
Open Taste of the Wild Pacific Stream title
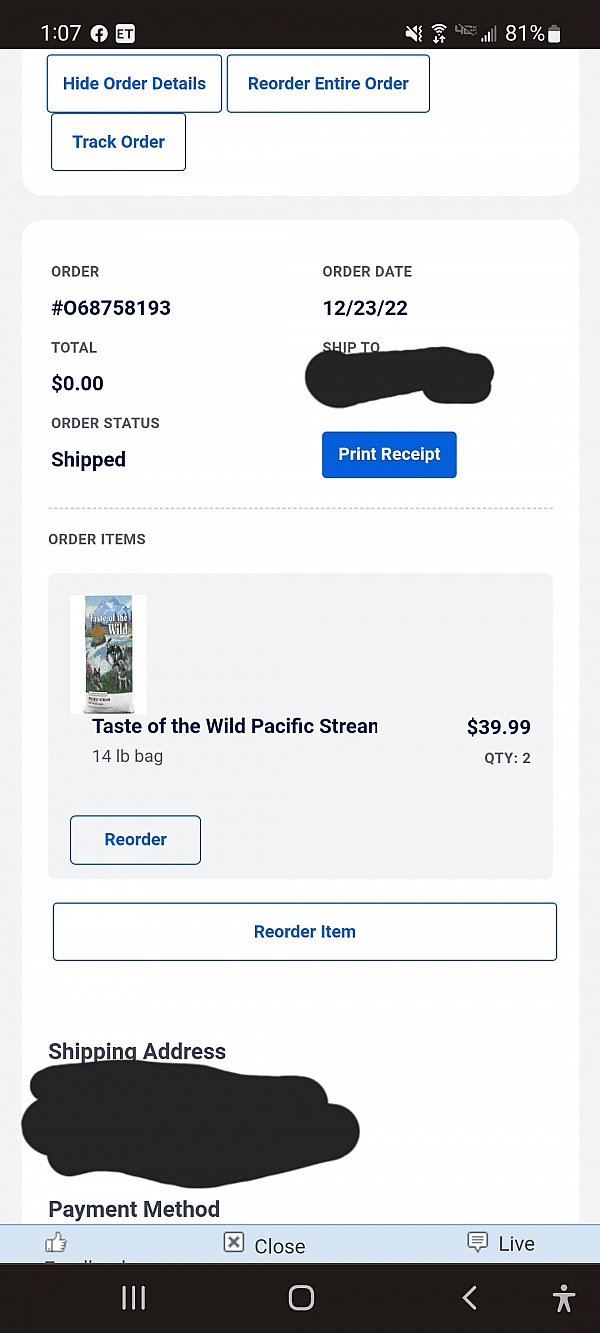pyautogui.click(x=235, y=727)
